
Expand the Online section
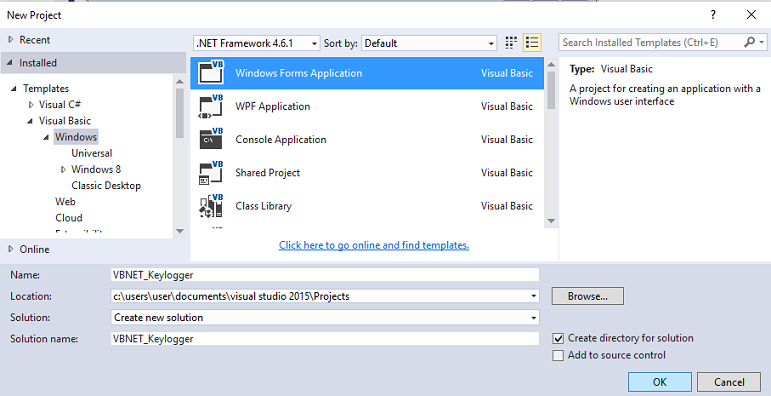click(11, 249)
